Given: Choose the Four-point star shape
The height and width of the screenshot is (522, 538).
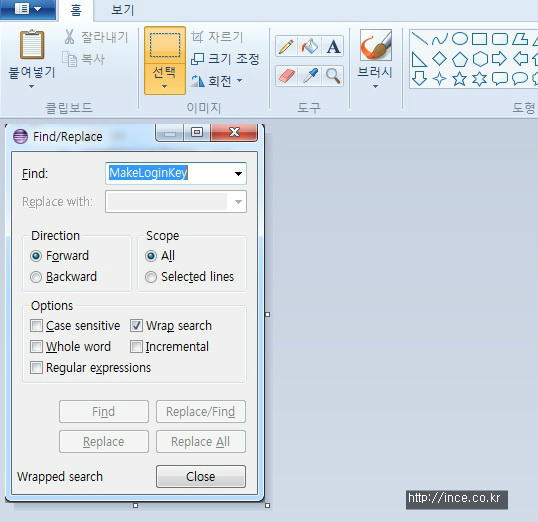Looking at the screenshot, I should tap(440, 79).
